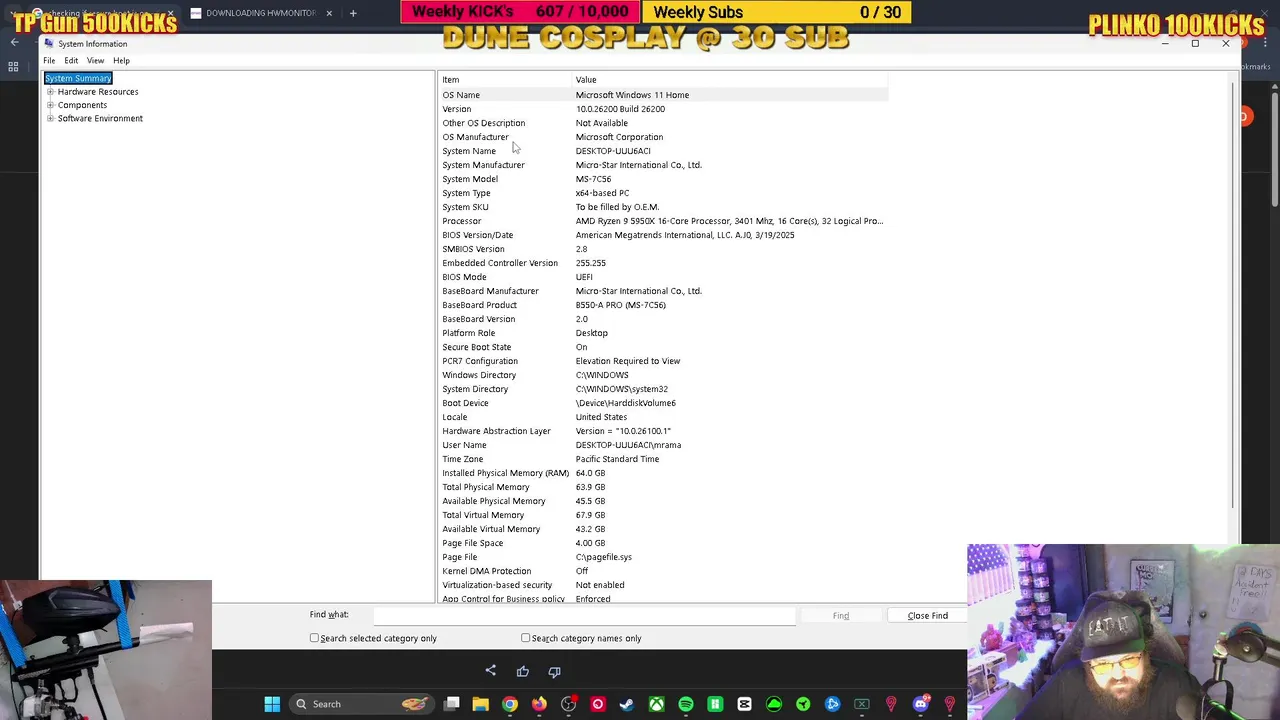Open Spotify from the taskbar

pos(686,704)
